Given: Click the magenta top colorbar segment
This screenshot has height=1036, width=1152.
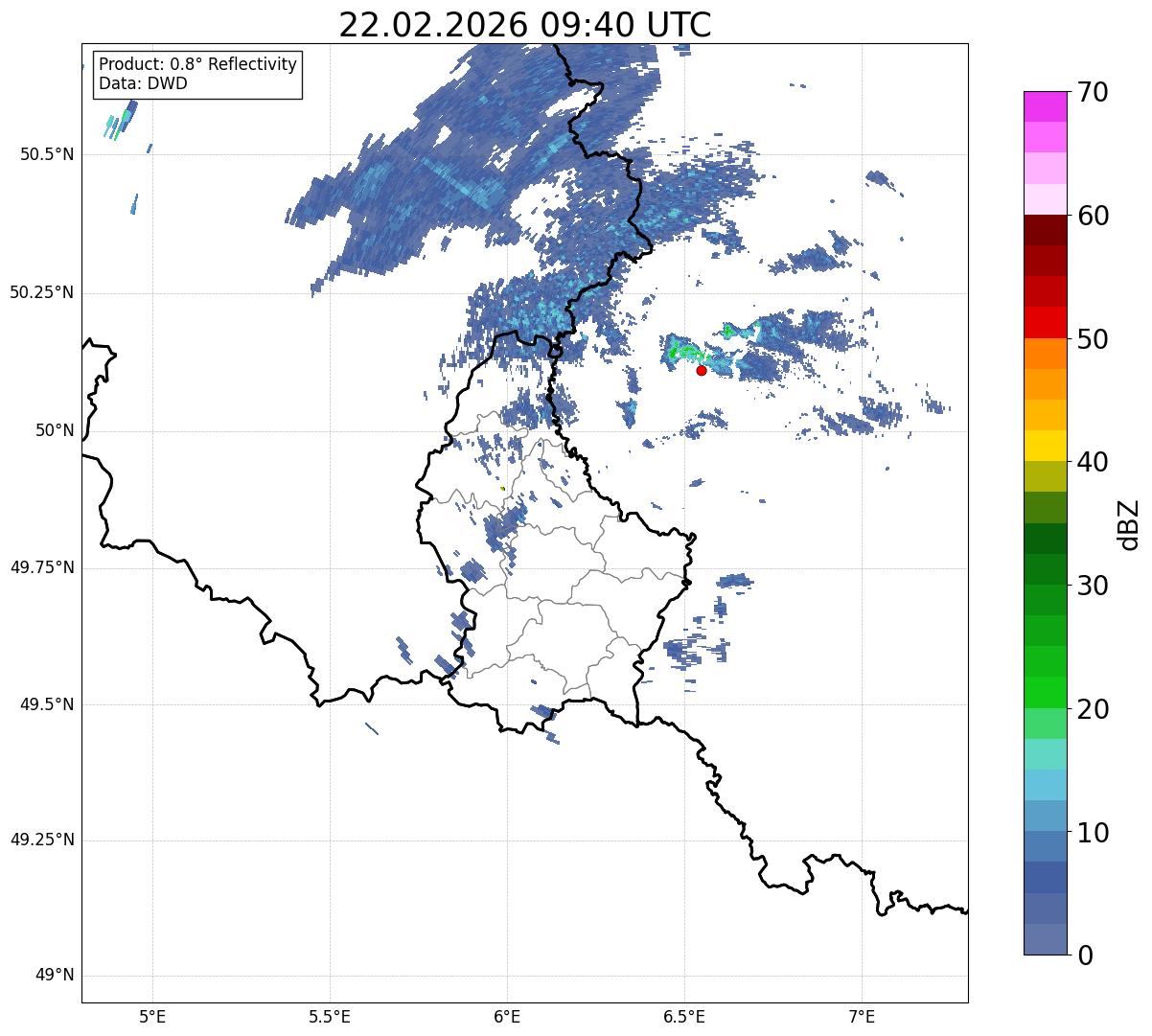Looking at the screenshot, I should click(x=1046, y=106).
